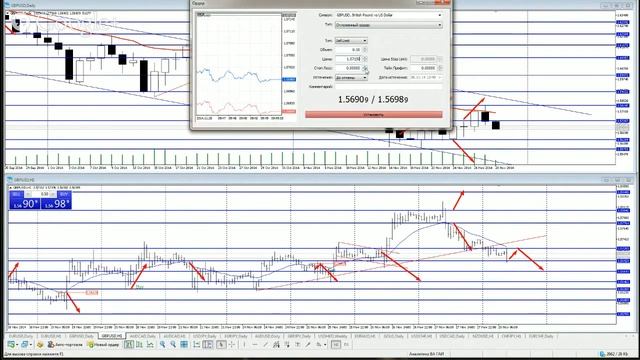Click the tick chart preview in order dialog

click(239, 64)
